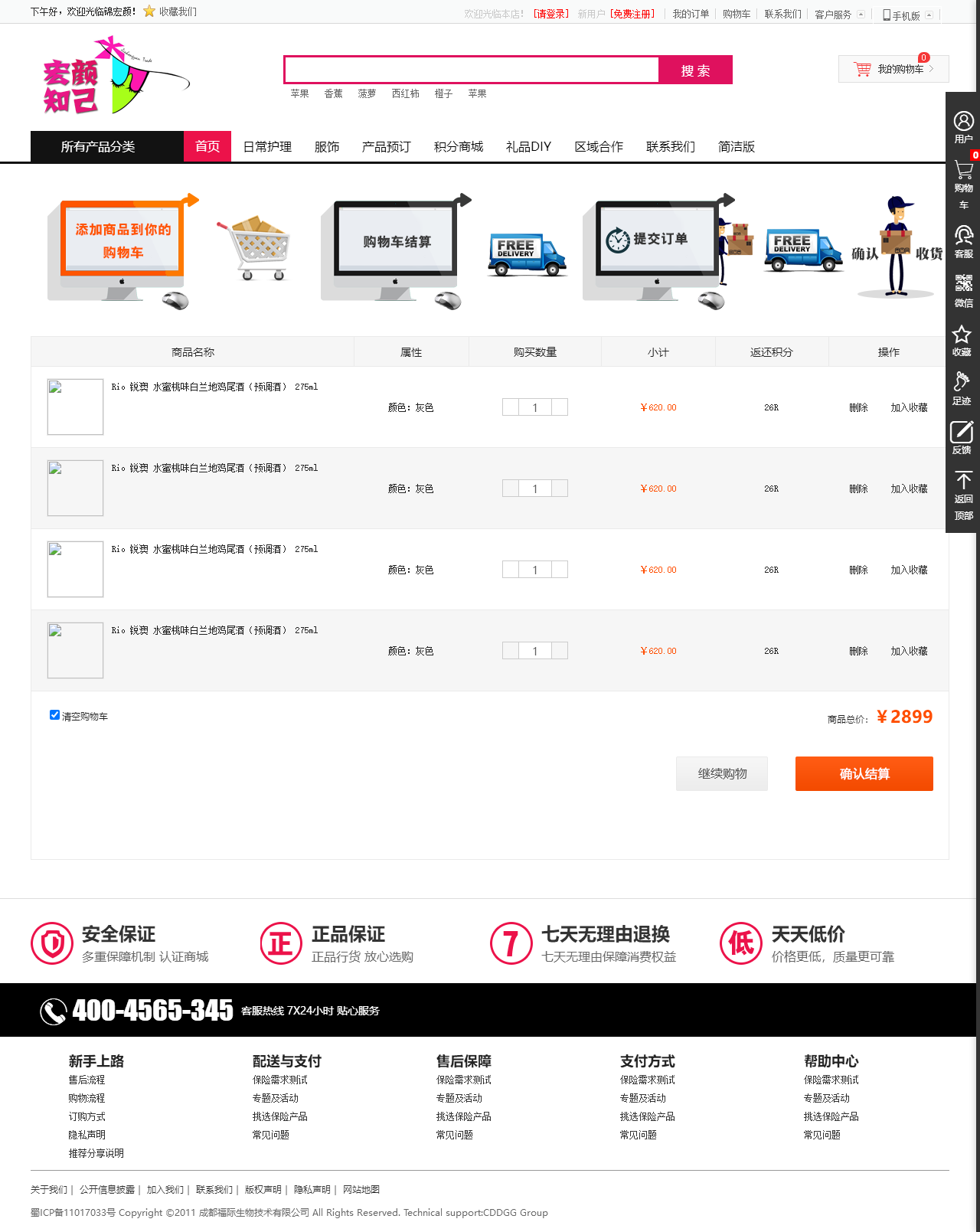The image size is (980, 1232).
Task: Open the User icon in right sidebar
Action: click(963, 122)
